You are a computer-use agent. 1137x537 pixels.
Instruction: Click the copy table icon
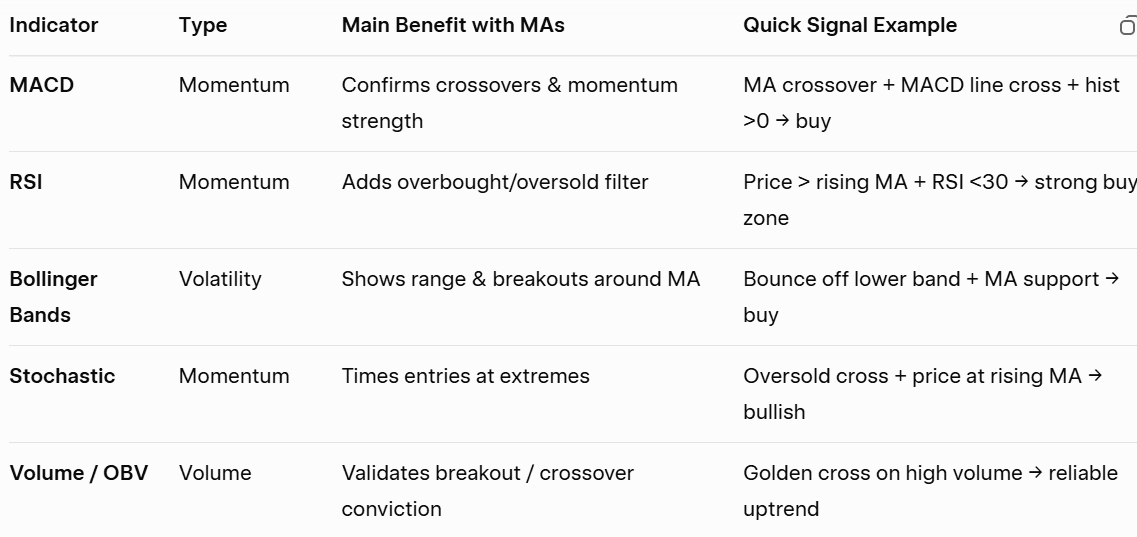pyautogui.click(x=1128, y=27)
